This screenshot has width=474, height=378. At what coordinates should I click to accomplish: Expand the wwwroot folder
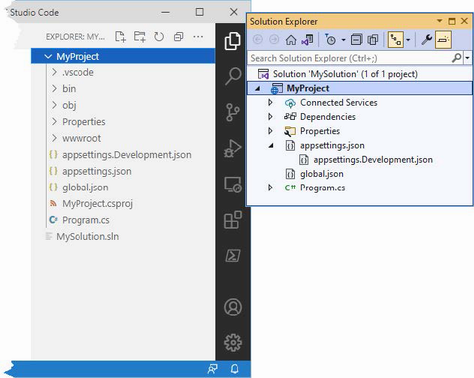coord(54,138)
